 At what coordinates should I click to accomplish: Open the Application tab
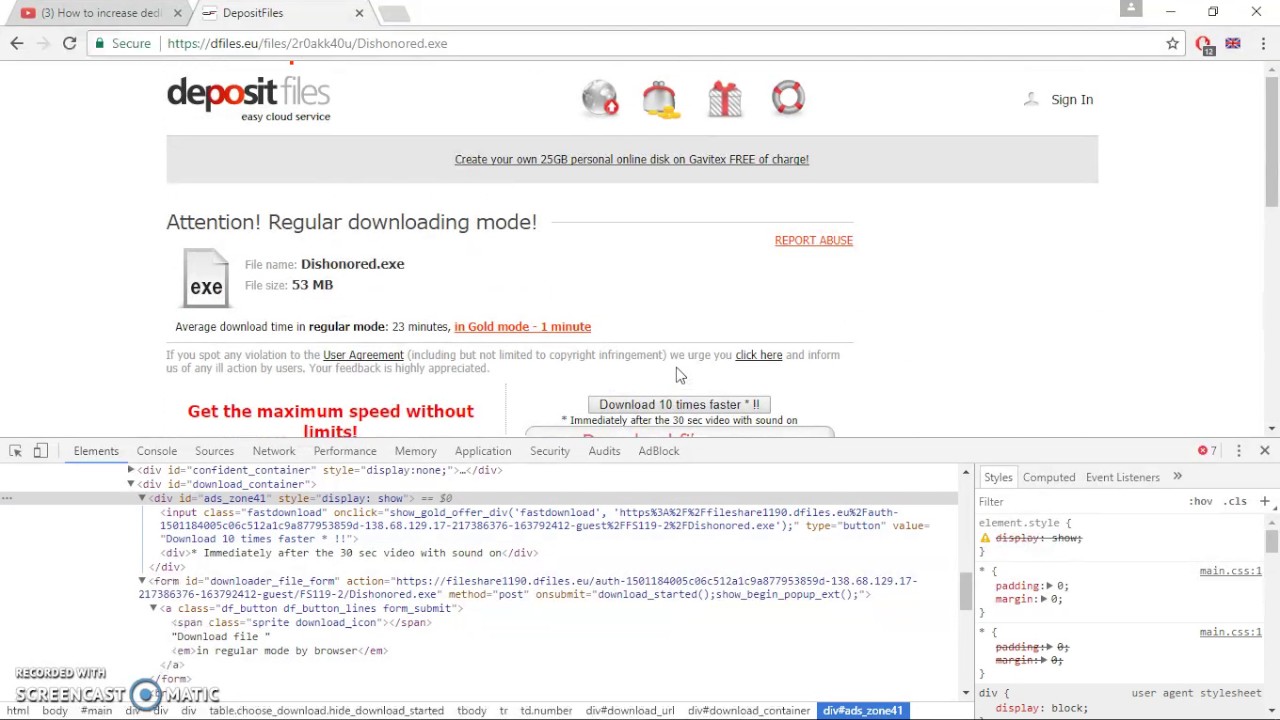(483, 451)
